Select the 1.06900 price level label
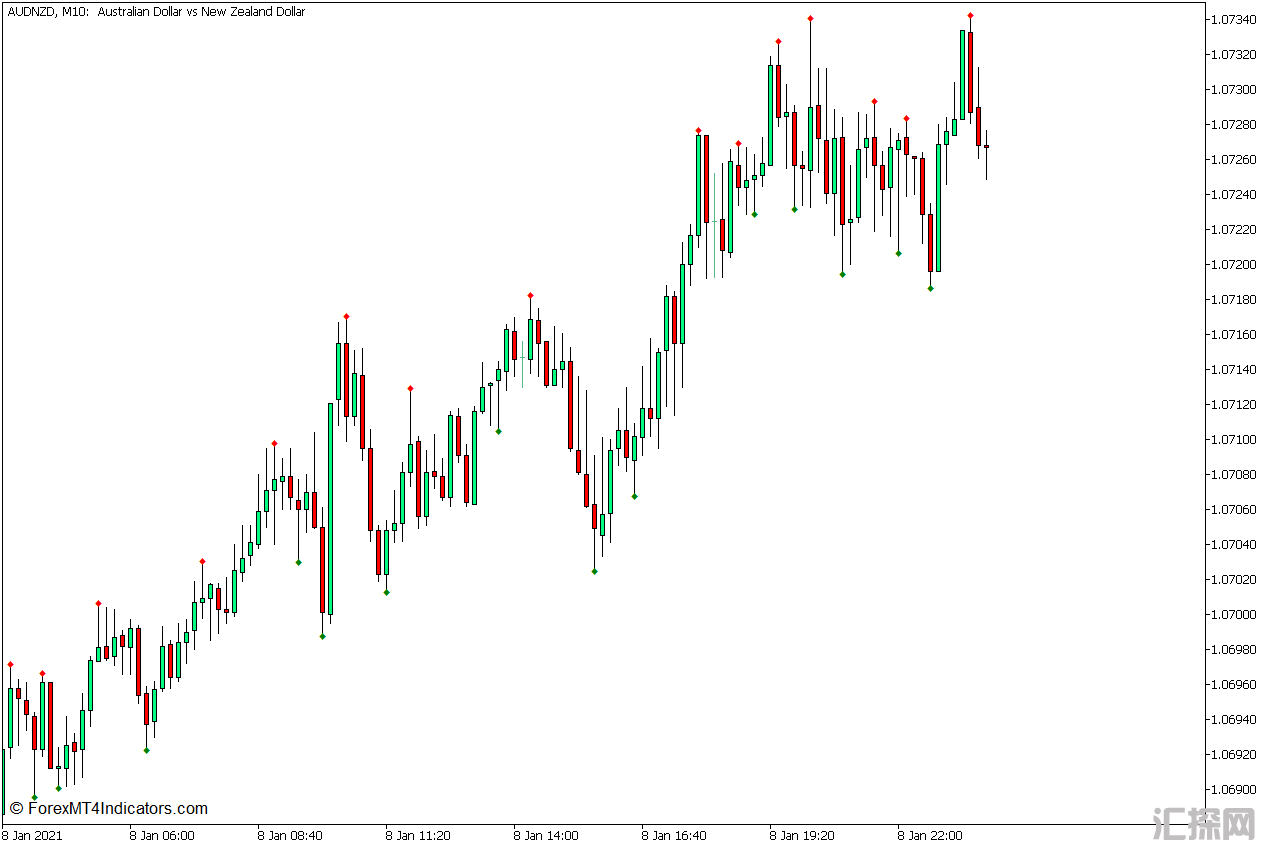1275x848 pixels. click(x=1232, y=789)
